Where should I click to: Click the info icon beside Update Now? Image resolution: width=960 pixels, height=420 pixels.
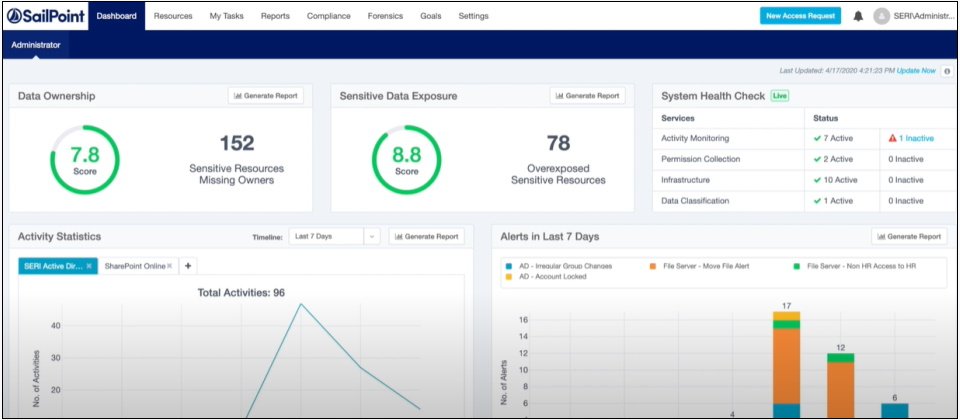(x=947, y=71)
